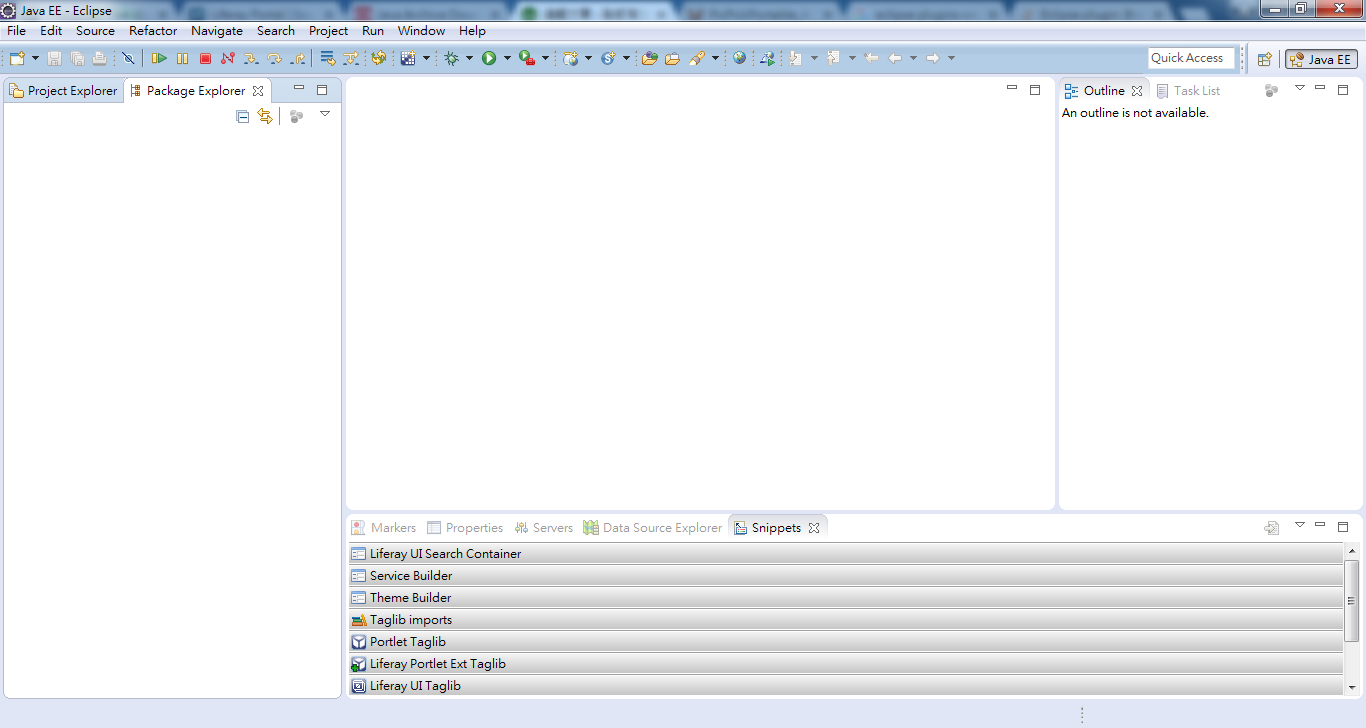Open the External Tools dropdown arrow
The width and height of the screenshot is (1366, 728).
click(545, 58)
